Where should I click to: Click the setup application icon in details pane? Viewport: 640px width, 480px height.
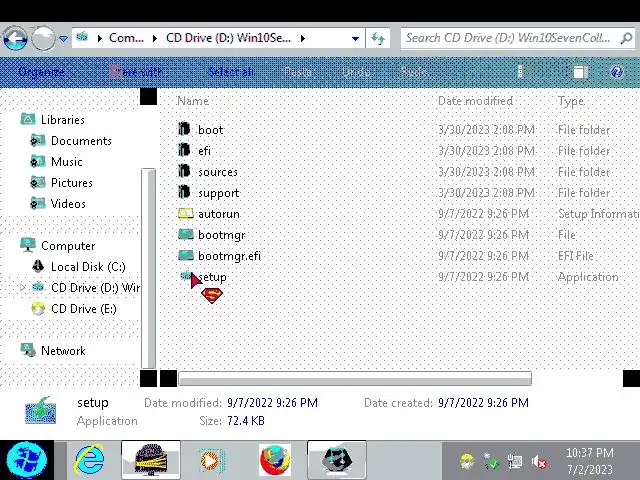(40, 411)
